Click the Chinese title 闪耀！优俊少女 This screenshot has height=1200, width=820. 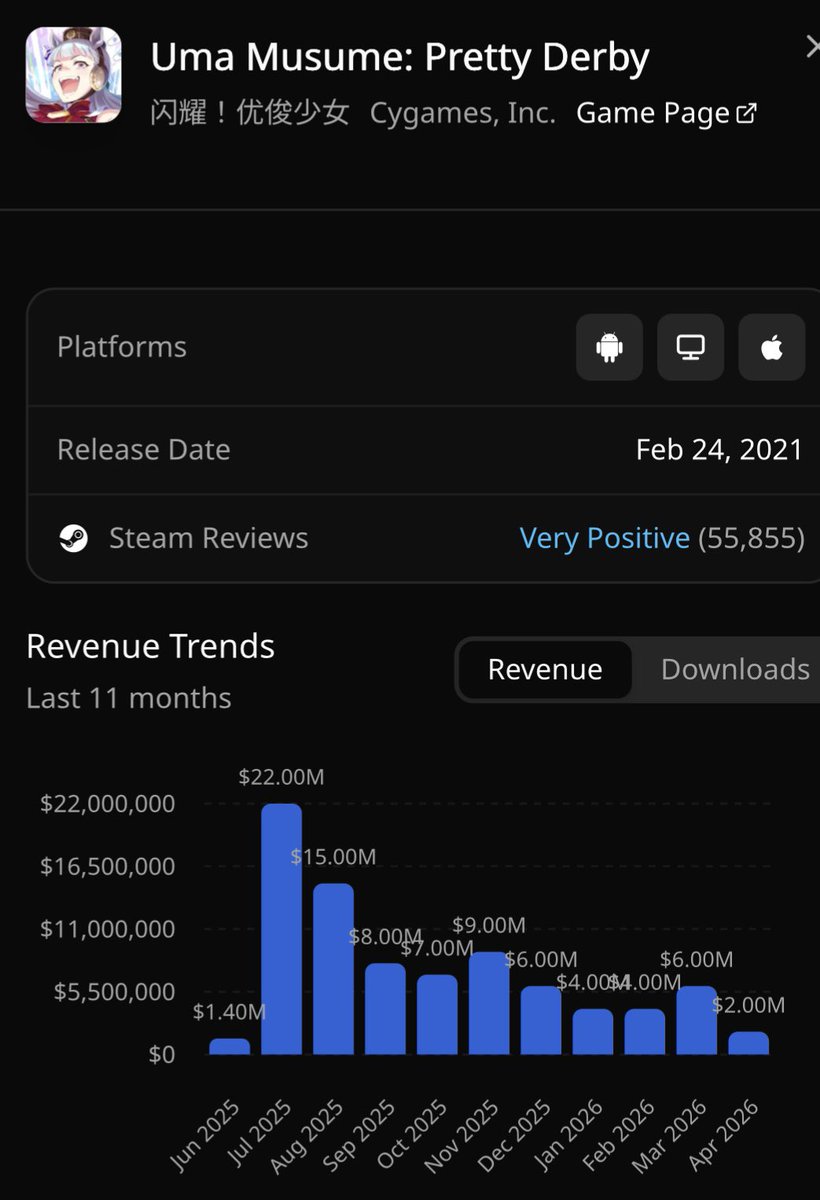point(250,113)
